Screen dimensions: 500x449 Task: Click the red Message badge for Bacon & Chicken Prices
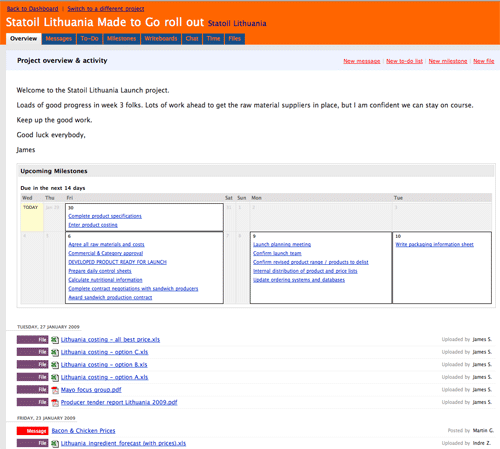(x=32, y=431)
